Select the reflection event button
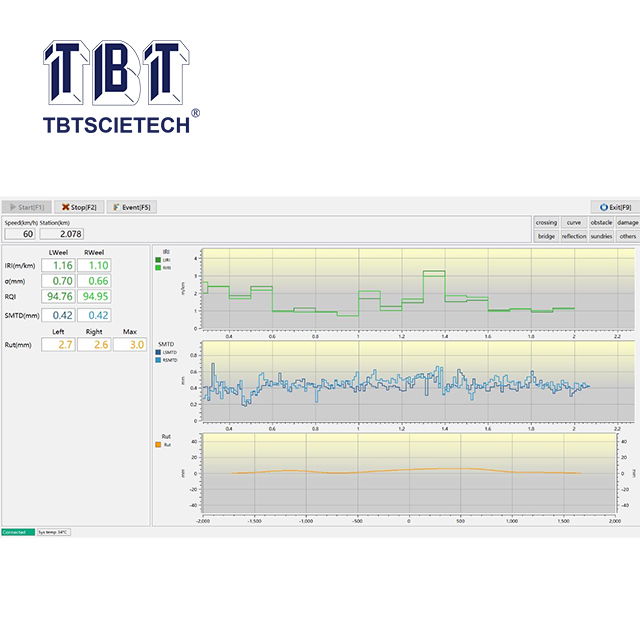Viewport: 640px width, 640px height. pyautogui.click(x=574, y=237)
